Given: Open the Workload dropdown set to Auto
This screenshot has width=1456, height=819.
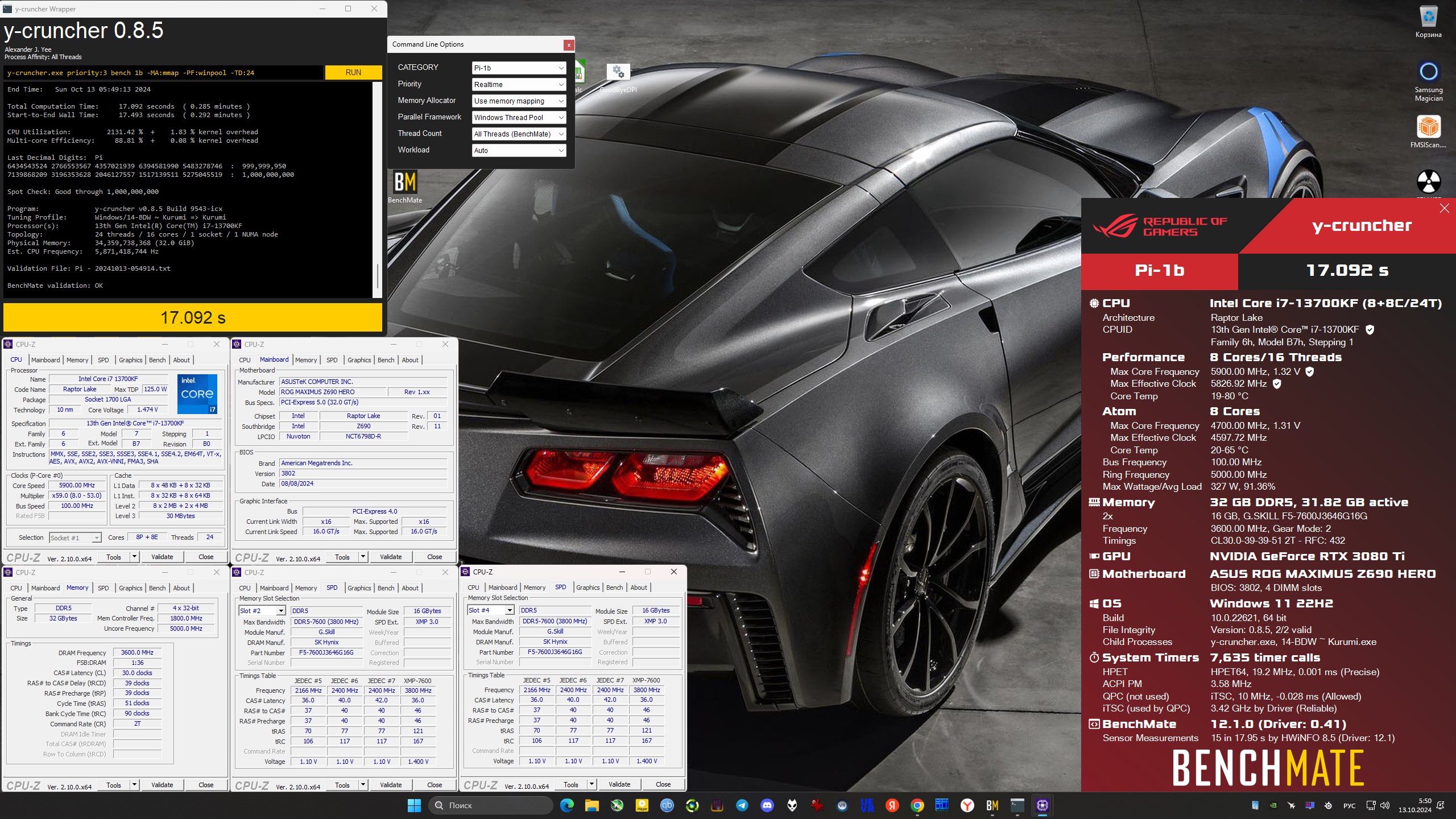Looking at the screenshot, I should pos(519,150).
